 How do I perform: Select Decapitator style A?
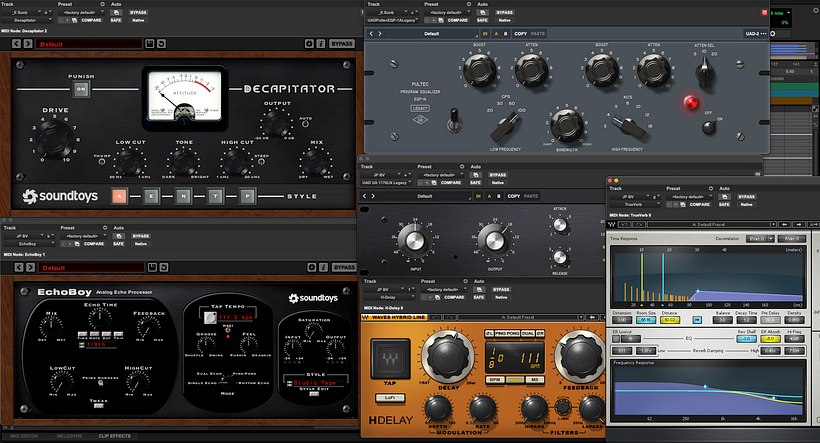pos(120,197)
